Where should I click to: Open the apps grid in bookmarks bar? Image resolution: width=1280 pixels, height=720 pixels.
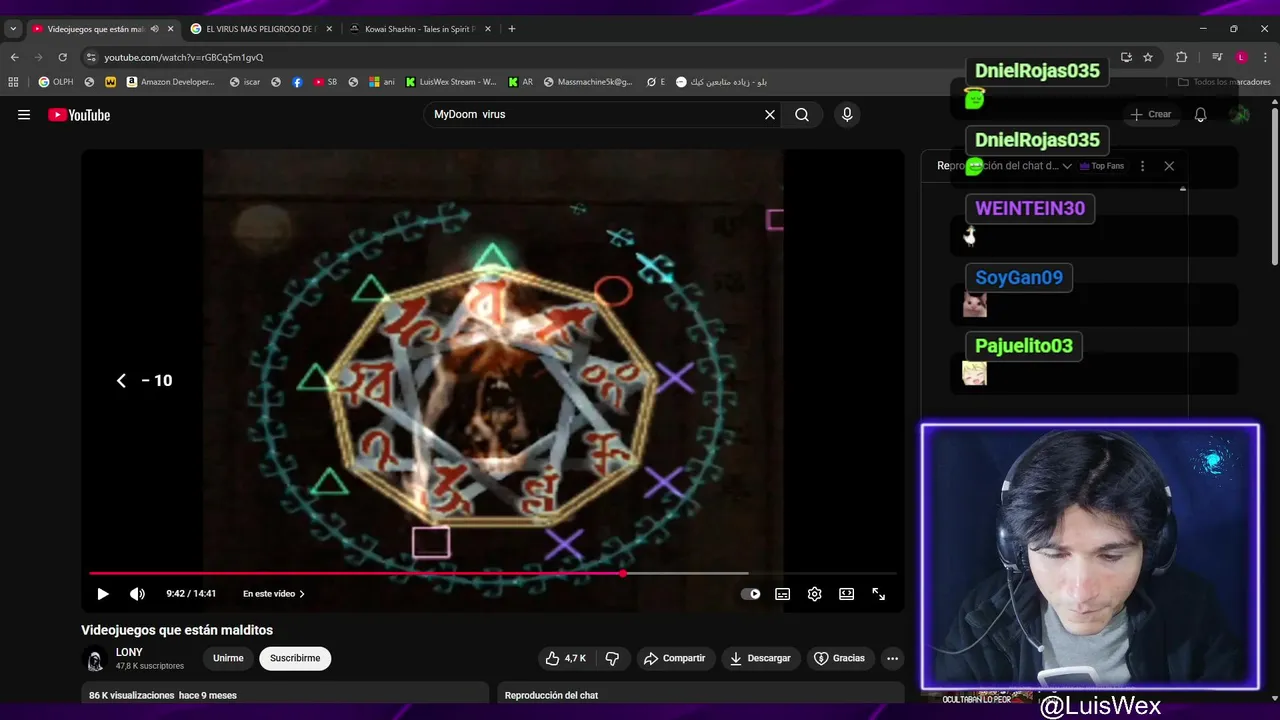pos(14,82)
